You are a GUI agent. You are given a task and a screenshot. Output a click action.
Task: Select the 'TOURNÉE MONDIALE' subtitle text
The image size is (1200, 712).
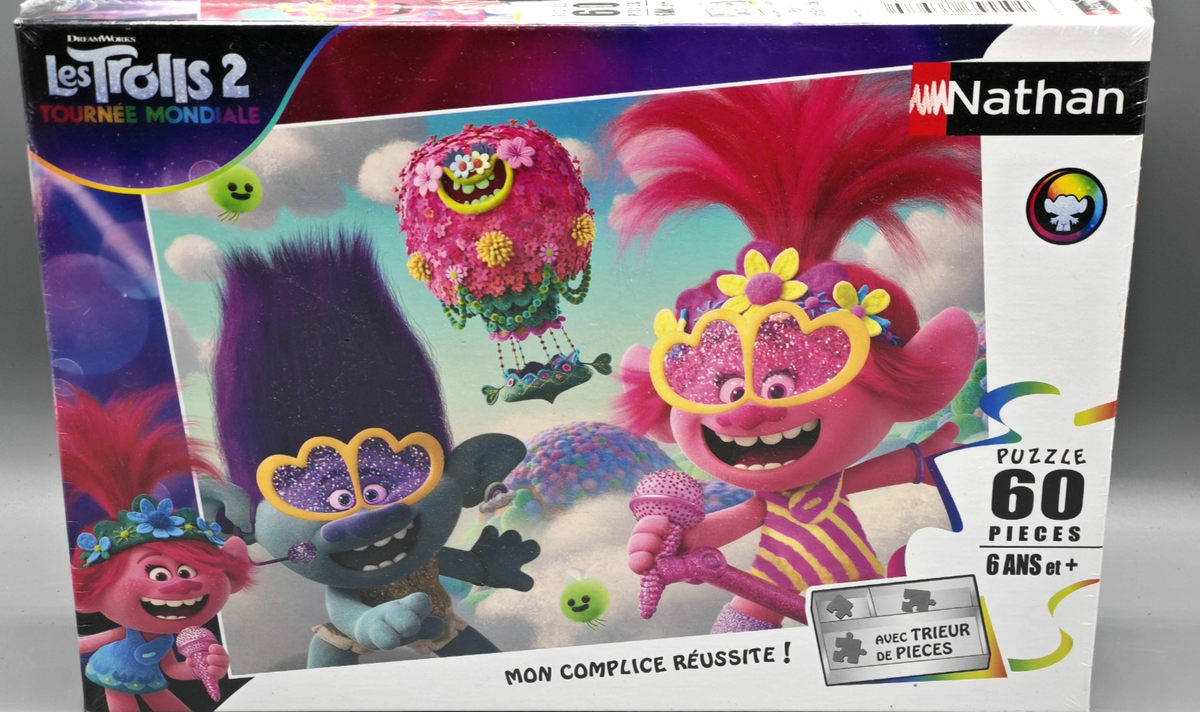click(150, 115)
